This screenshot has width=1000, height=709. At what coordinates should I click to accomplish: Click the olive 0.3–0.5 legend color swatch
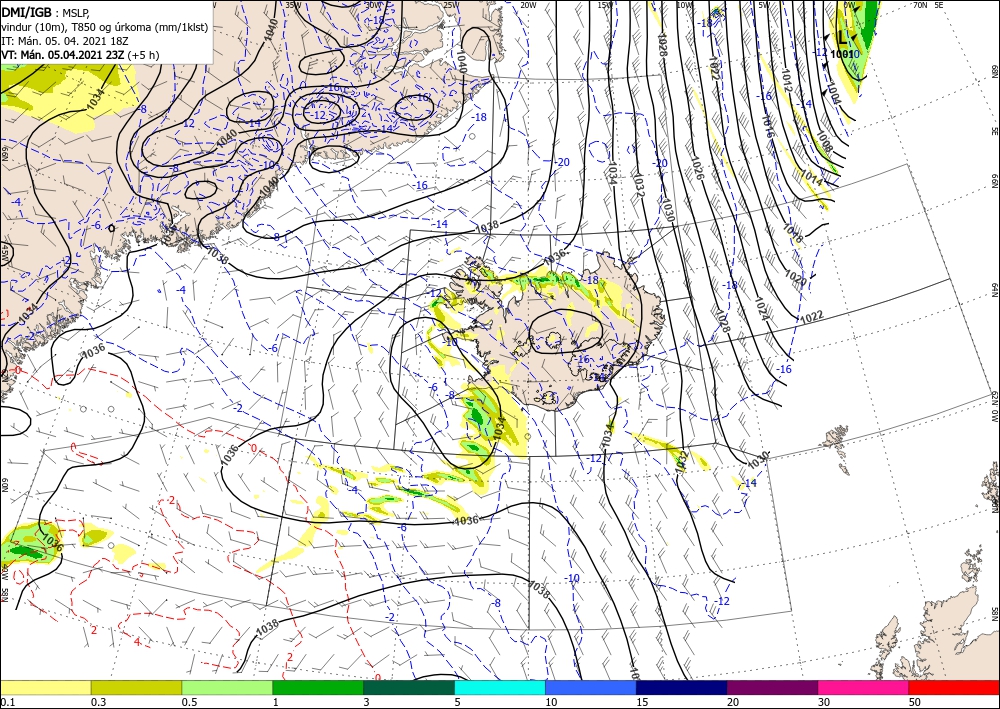[x=136, y=687]
